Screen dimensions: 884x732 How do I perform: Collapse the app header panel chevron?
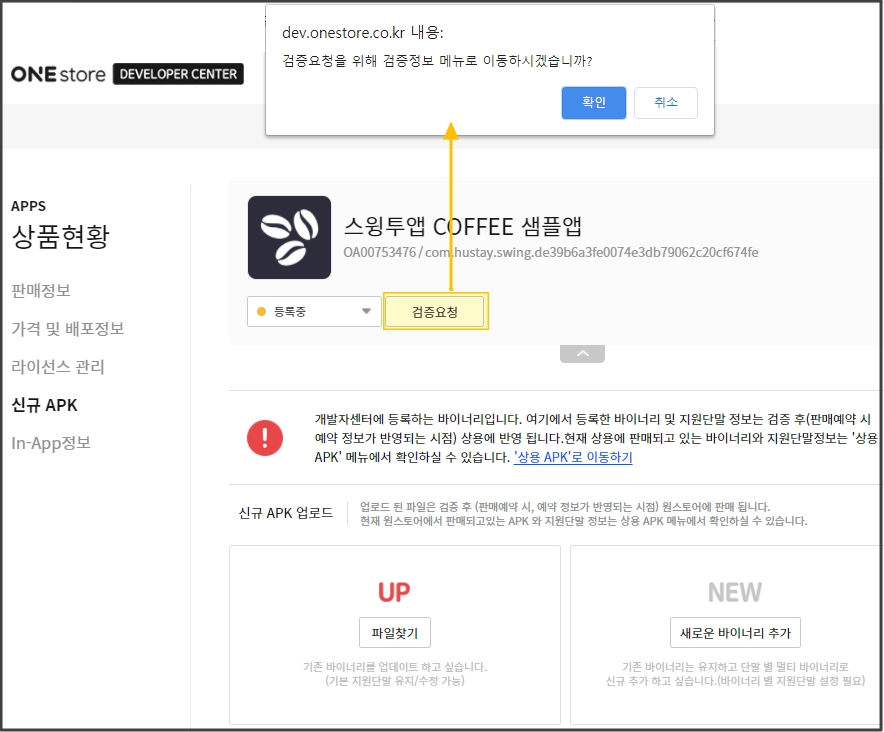[582, 354]
